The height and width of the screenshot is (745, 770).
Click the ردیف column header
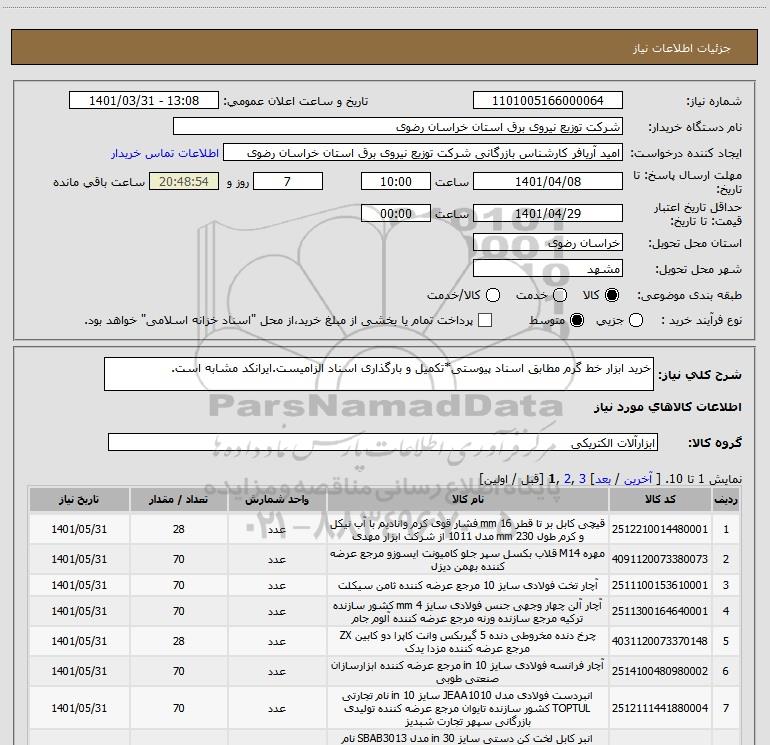point(726,499)
